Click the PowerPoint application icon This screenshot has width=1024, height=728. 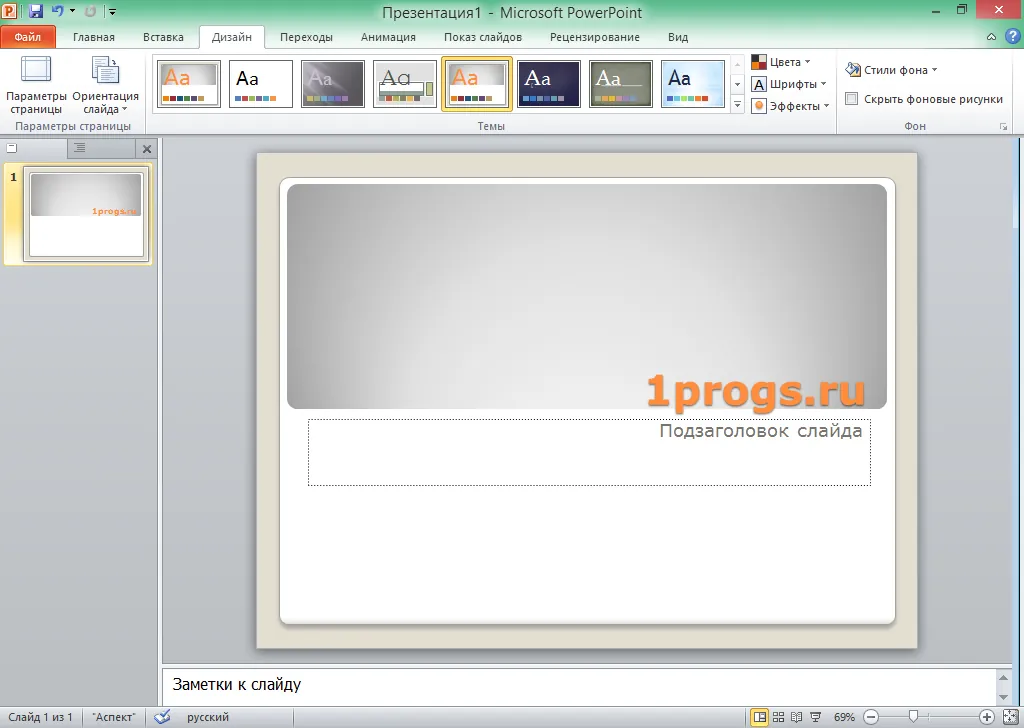point(9,11)
